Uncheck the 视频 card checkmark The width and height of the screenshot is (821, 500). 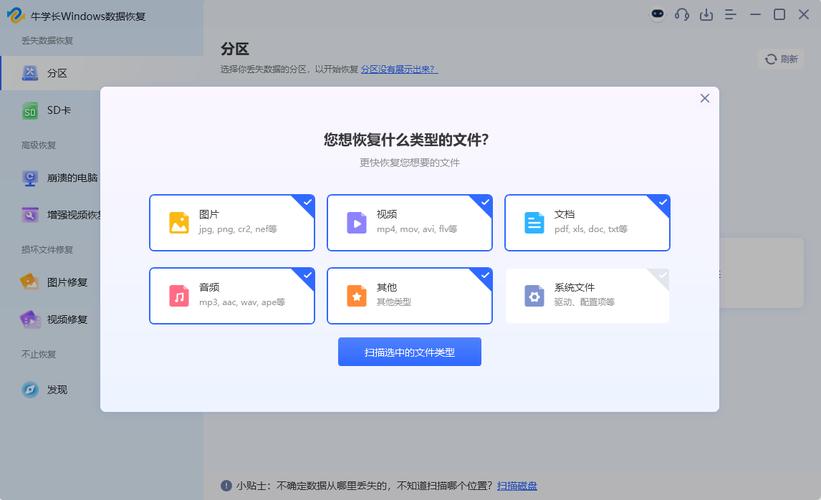pos(485,202)
